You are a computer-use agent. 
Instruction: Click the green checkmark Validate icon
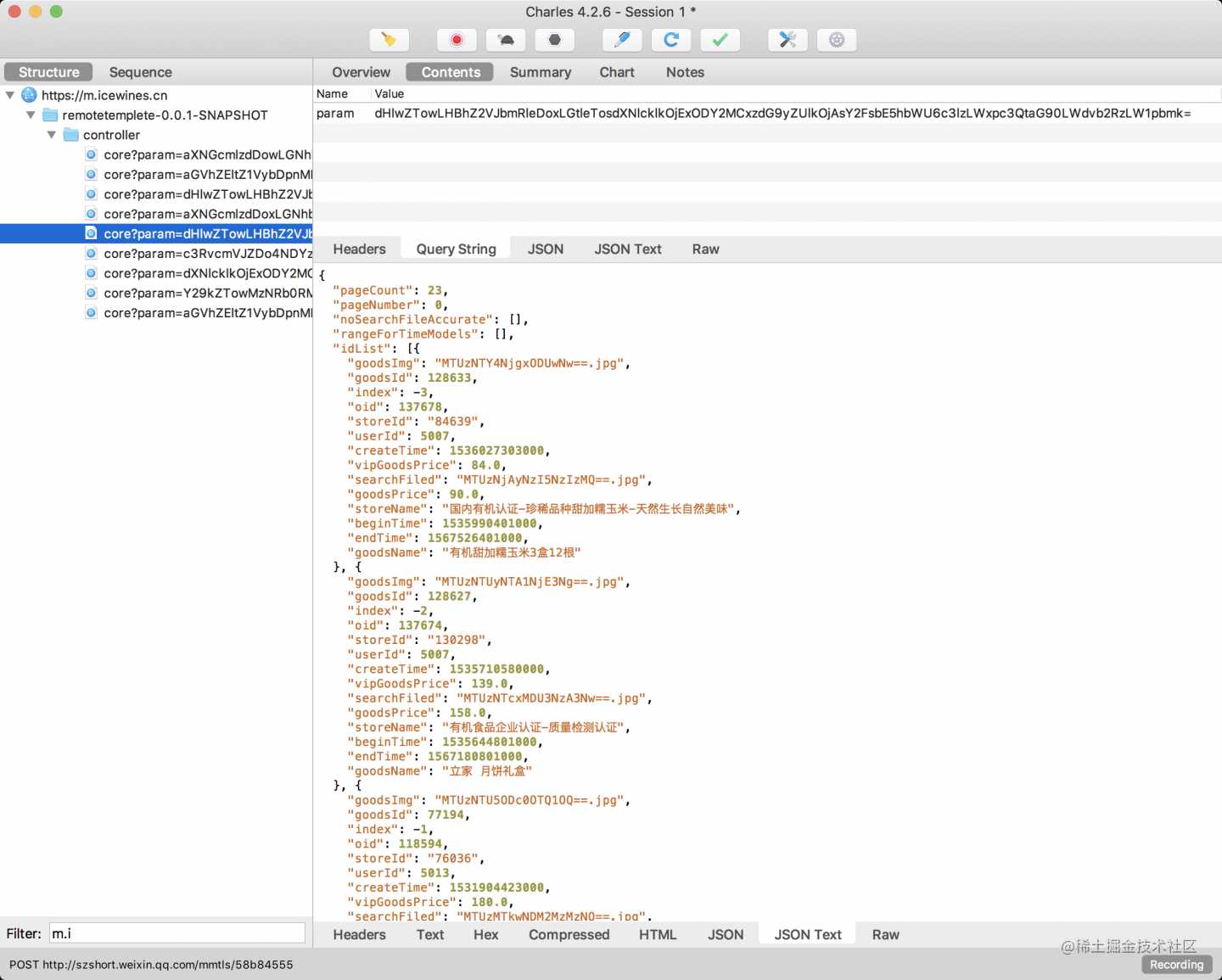[720, 40]
